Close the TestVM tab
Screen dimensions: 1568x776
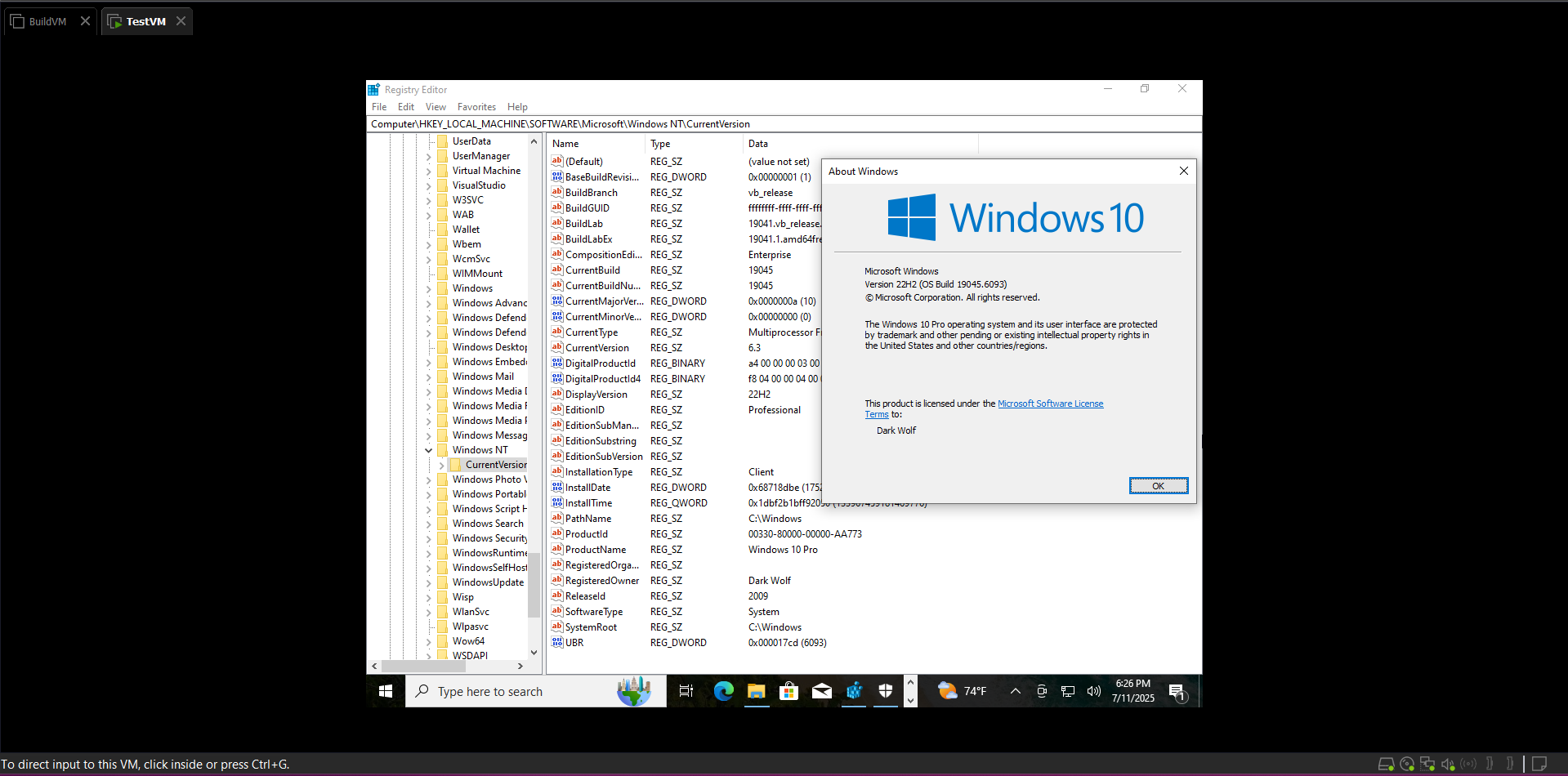[x=181, y=21]
